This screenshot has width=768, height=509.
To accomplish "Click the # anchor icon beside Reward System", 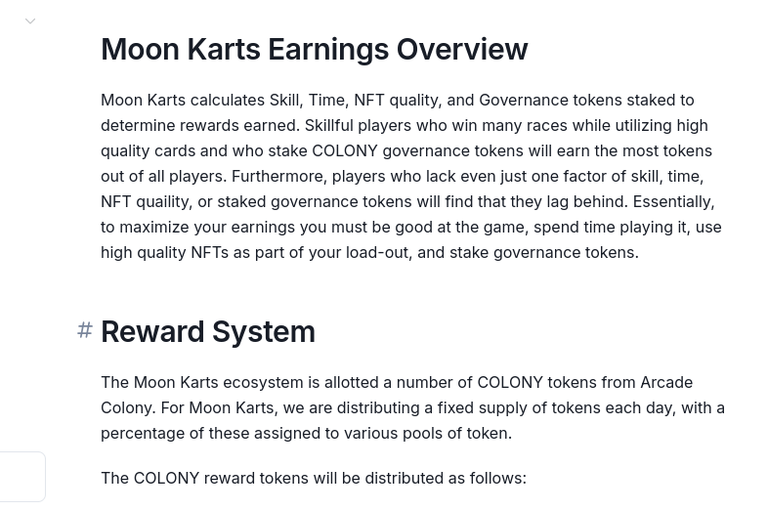I will tap(85, 330).
